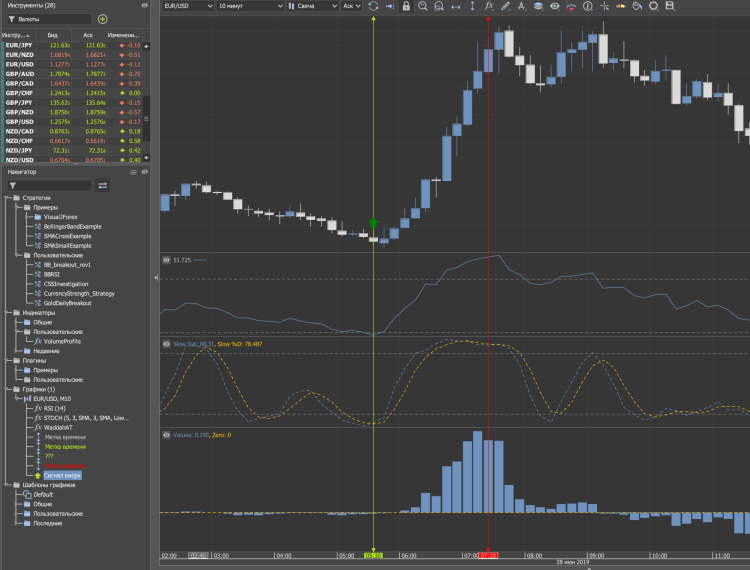Open the add indicator fx toolbar icon
This screenshot has width=750, height=570.
tap(488, 6)
